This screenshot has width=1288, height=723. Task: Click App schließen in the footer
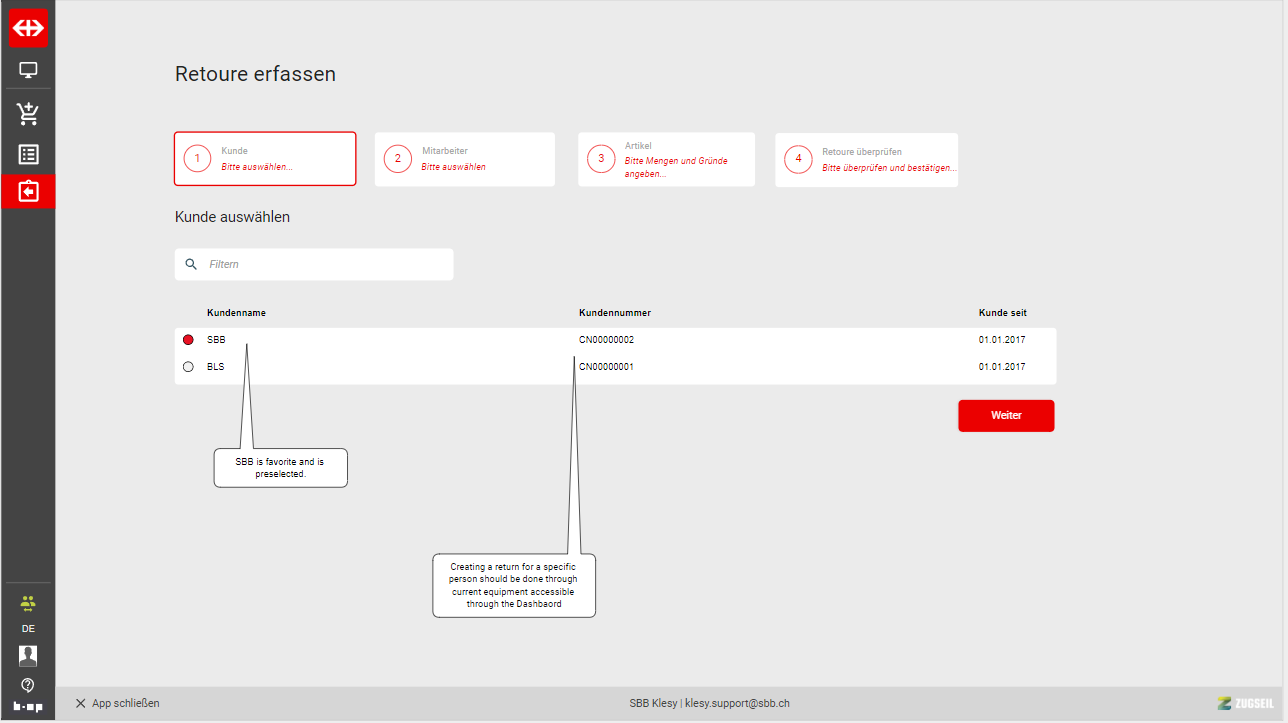(x=117, y=703)
